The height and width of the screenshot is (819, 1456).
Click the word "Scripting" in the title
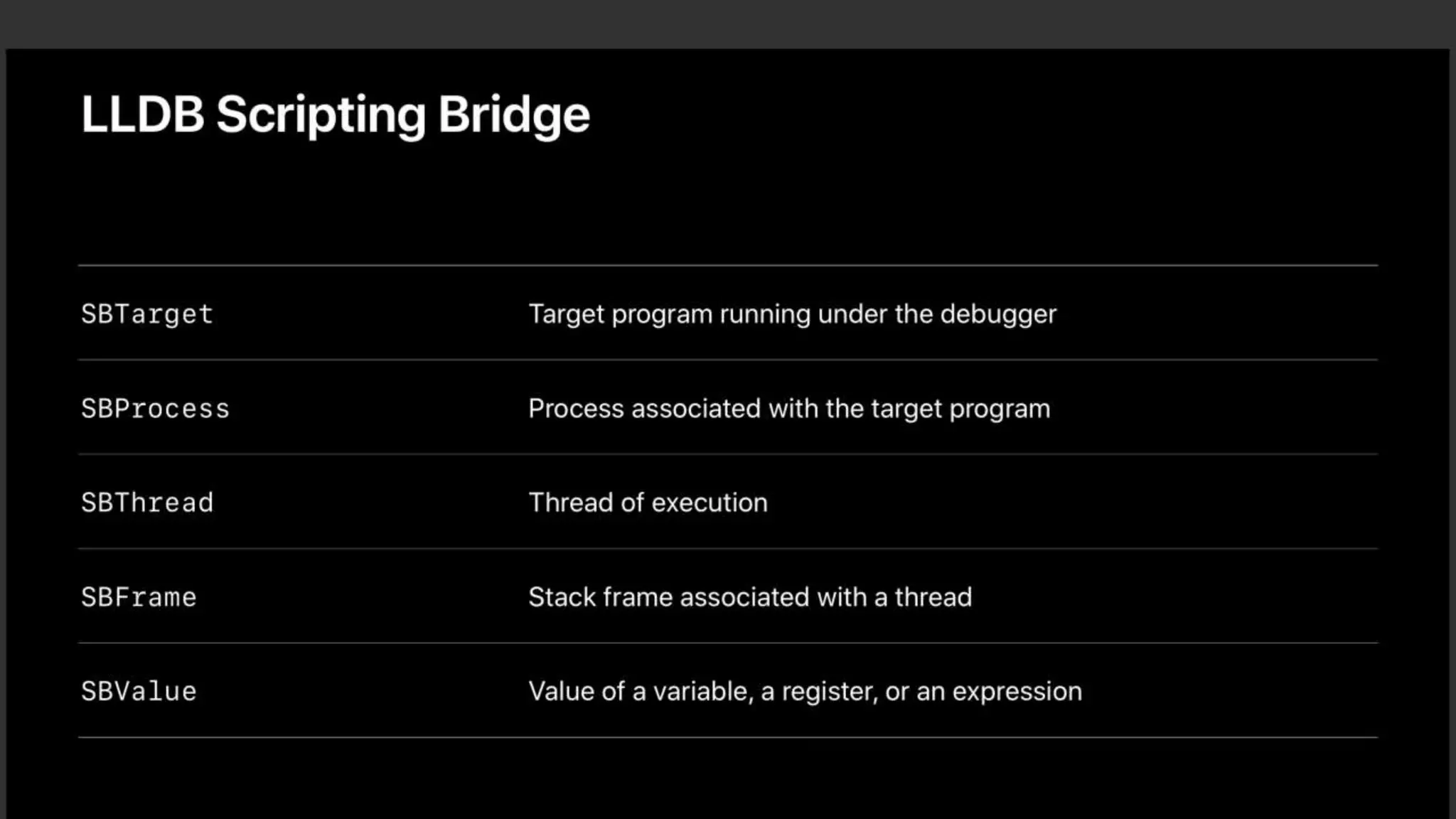click(321, 114)
